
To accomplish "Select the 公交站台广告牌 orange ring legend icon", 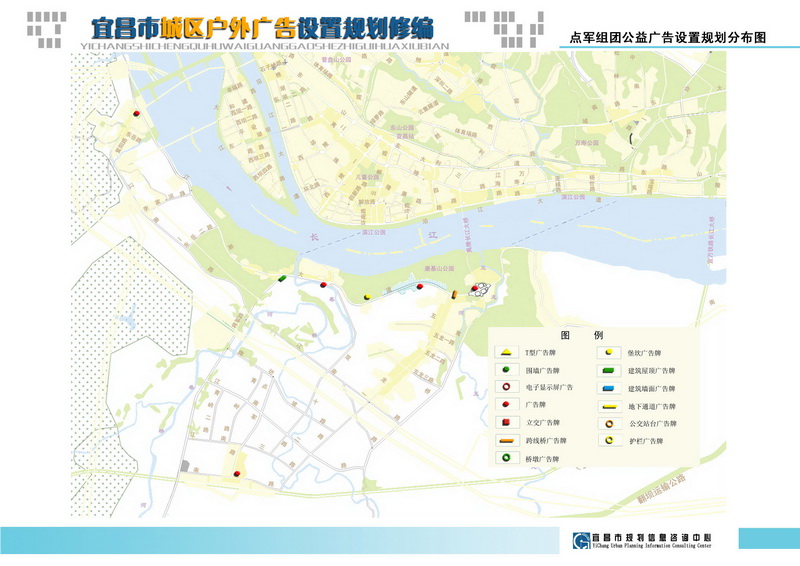I will click(x=609, y=423).
